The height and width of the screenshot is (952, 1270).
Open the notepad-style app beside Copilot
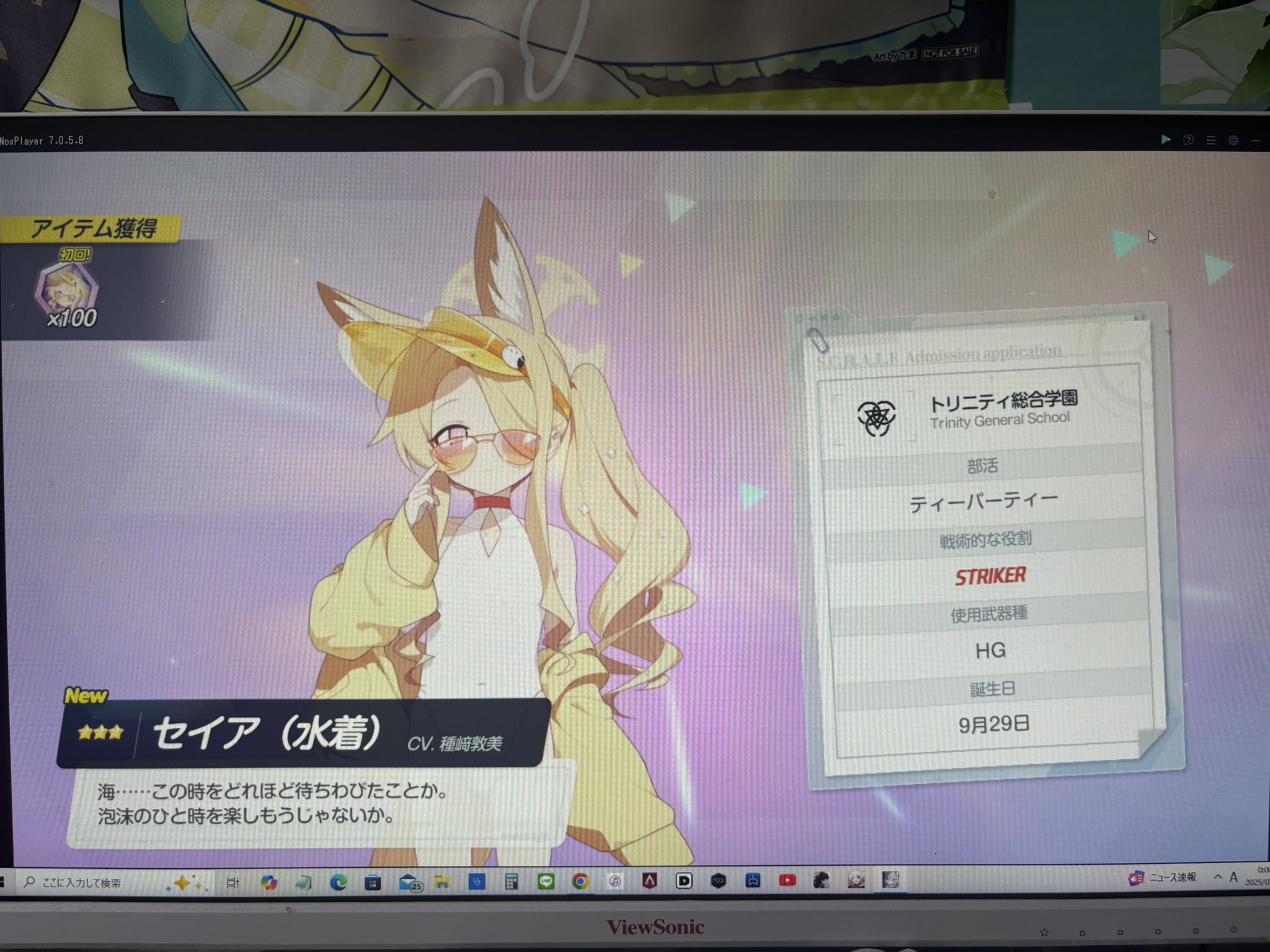303,883
